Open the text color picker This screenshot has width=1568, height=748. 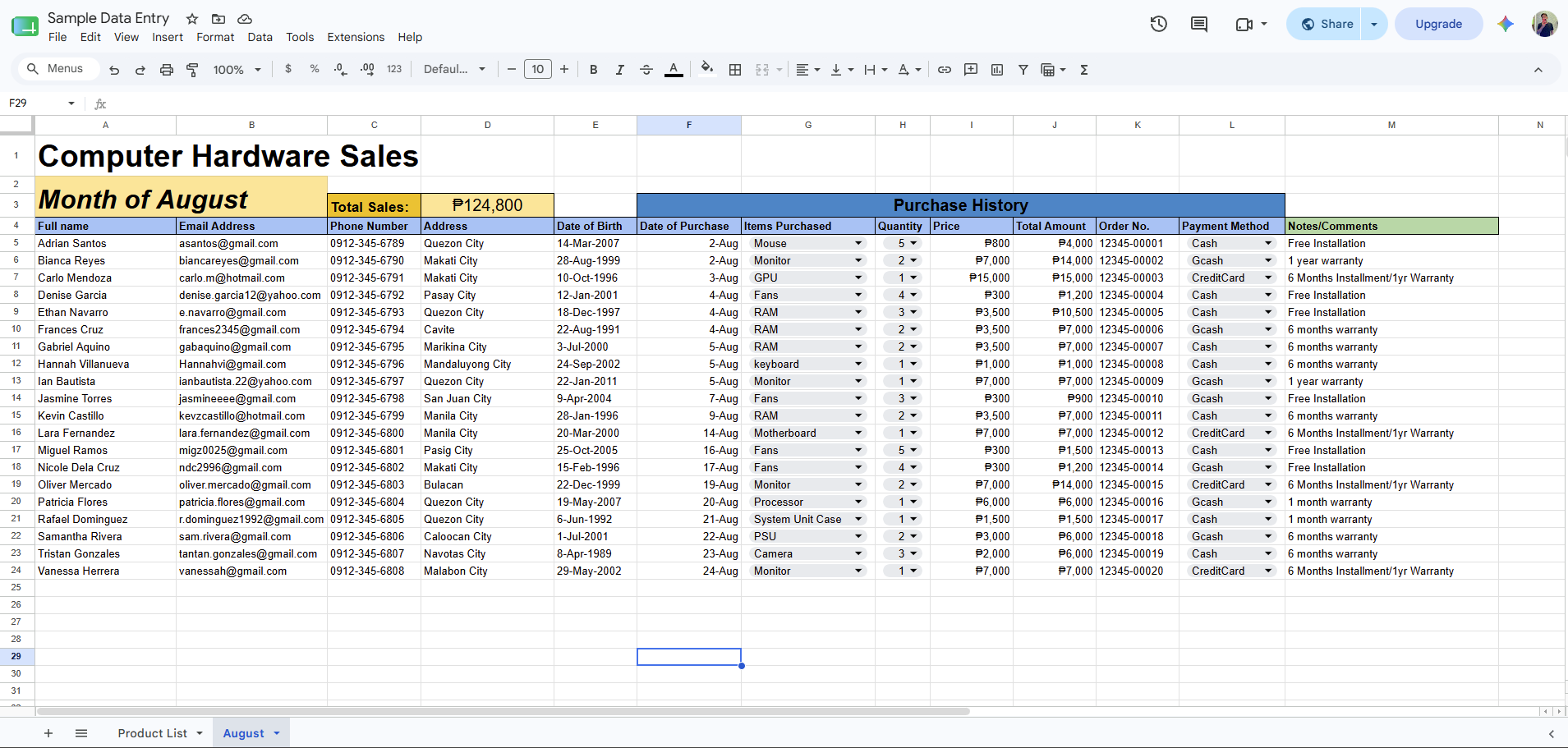point(674,70)
